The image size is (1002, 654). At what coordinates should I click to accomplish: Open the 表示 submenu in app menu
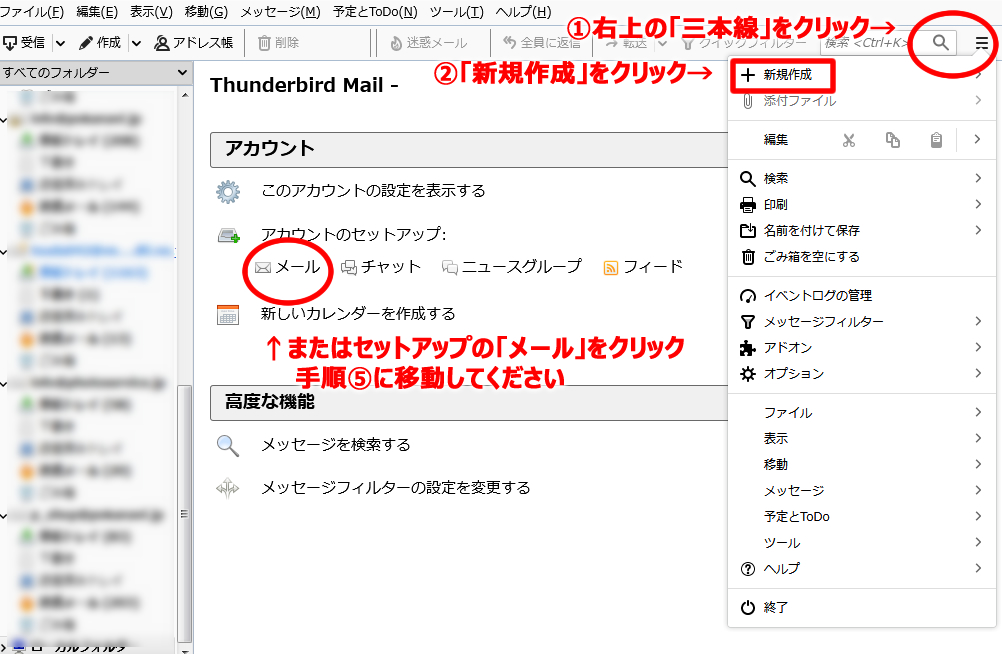pyautogui.click(x=861, y=439)
